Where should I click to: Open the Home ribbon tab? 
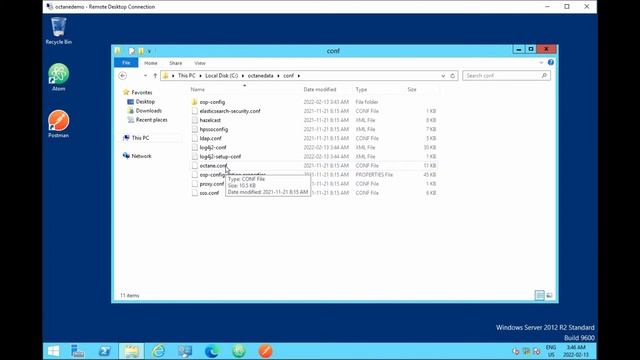click(151, 63)
